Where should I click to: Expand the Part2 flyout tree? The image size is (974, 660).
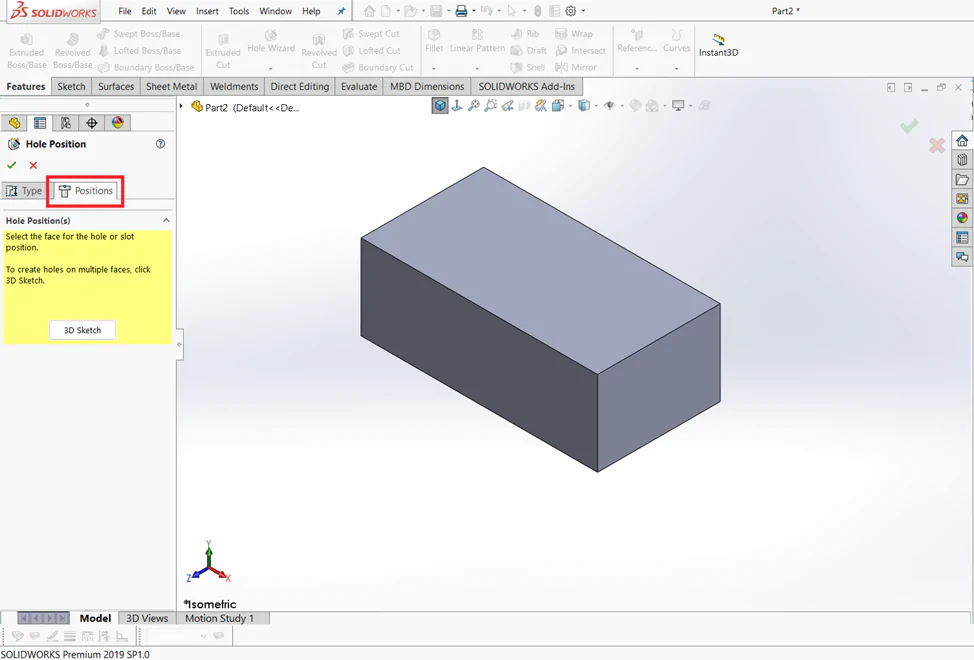[x=181, y=107]
